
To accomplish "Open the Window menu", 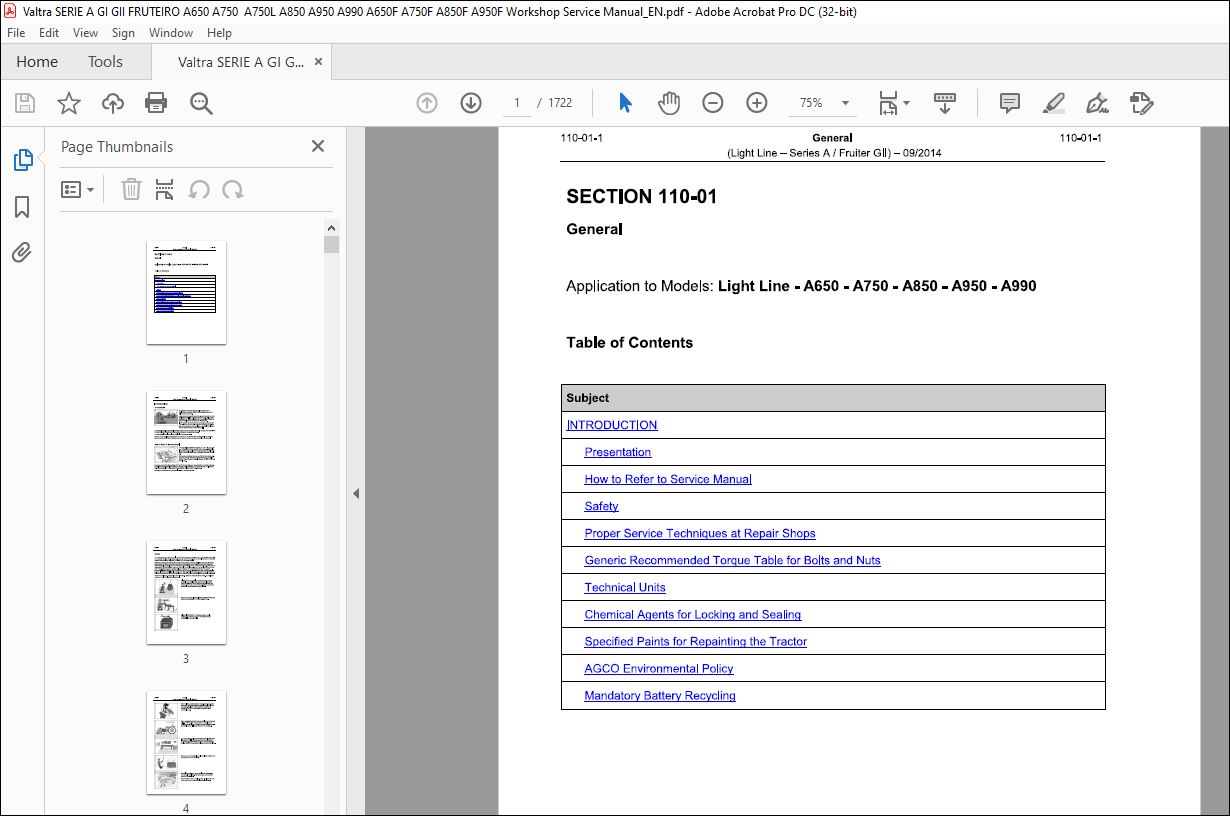I will coord(171,33).
